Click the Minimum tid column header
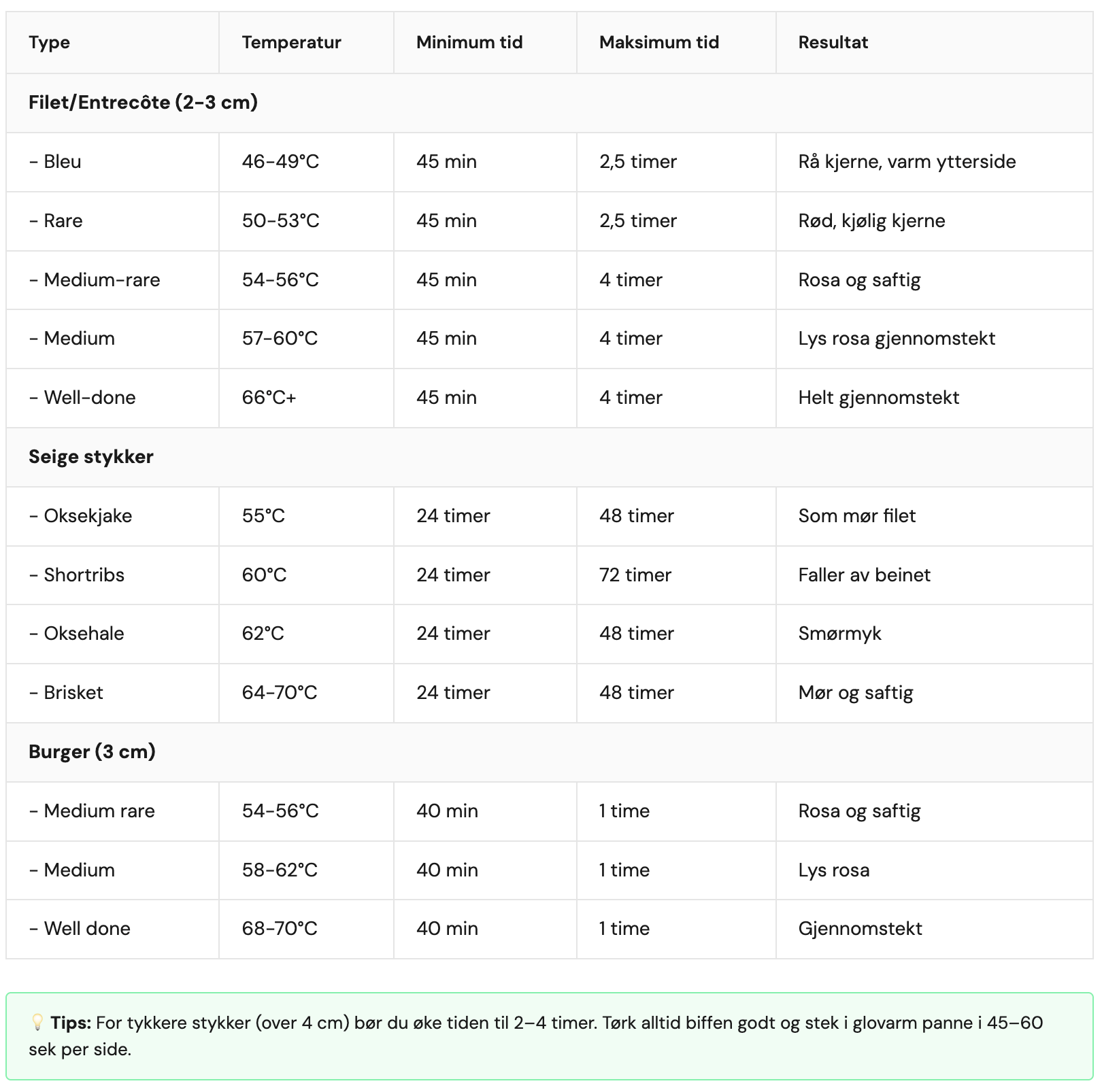The height and width of the screenshot is (1092, 1102). tap(469, 42)
